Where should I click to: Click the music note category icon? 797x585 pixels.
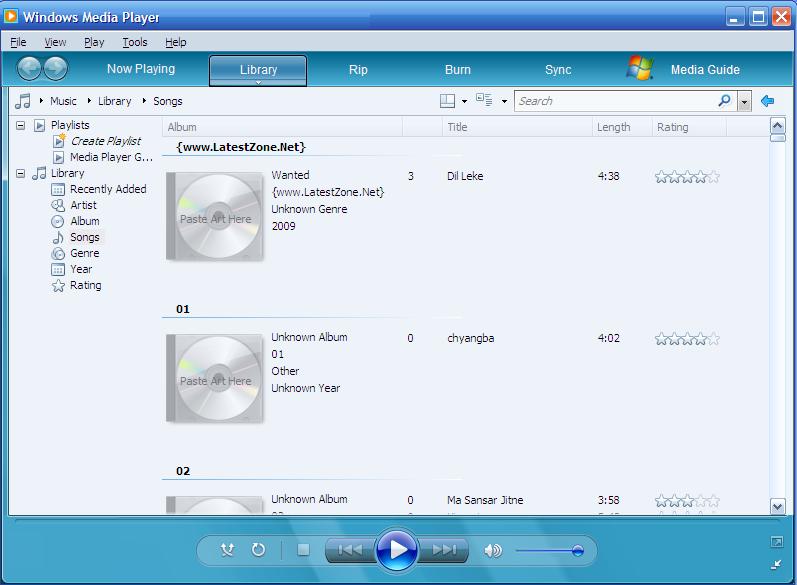click(x=22, y=101)
